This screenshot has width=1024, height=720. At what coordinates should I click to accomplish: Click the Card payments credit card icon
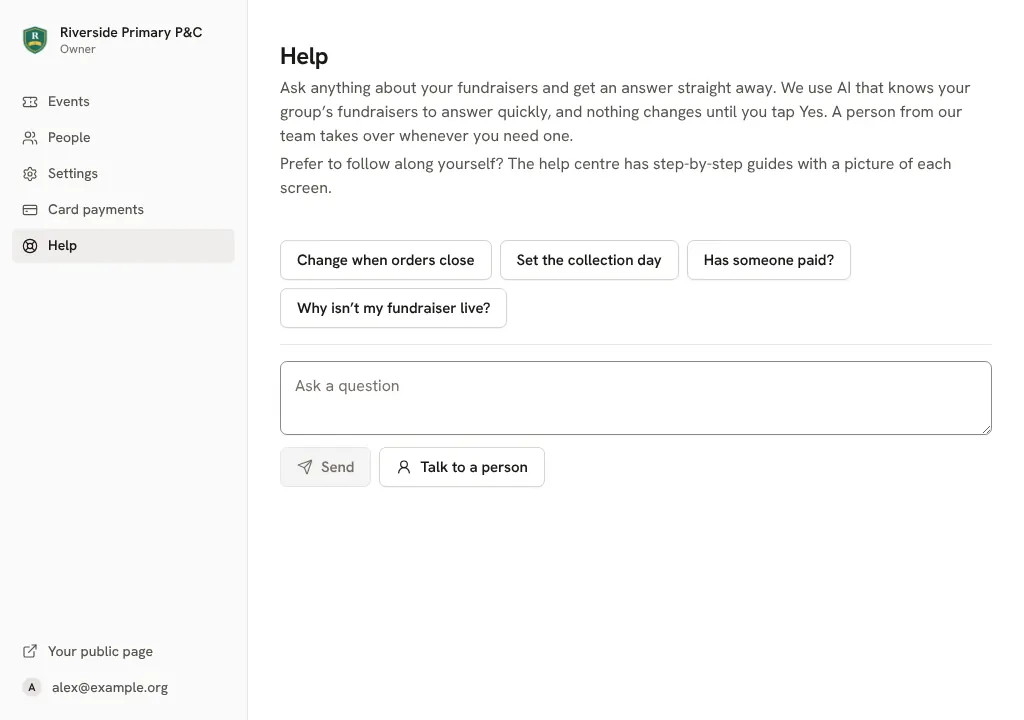pos(30,210)
